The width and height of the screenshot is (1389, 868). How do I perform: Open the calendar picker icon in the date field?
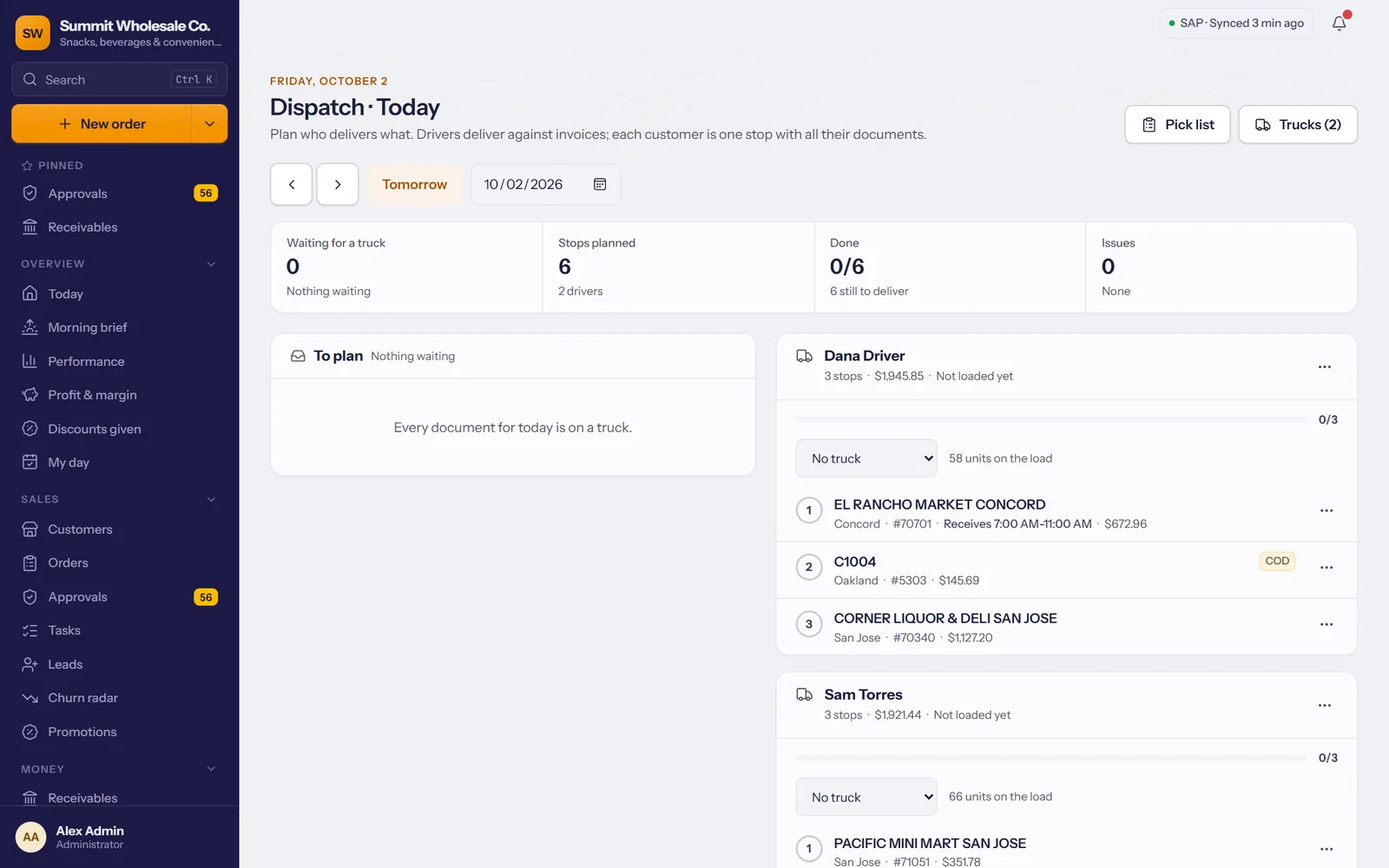click(600, 184)
